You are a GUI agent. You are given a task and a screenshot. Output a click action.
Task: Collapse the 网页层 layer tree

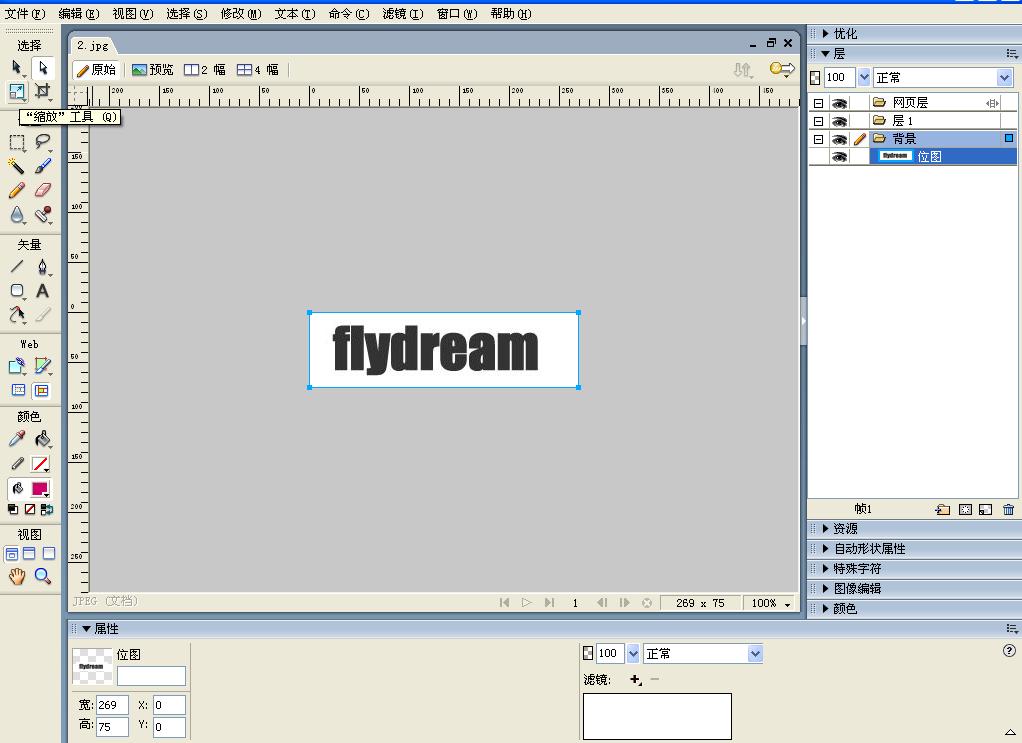tap(819, 103)
